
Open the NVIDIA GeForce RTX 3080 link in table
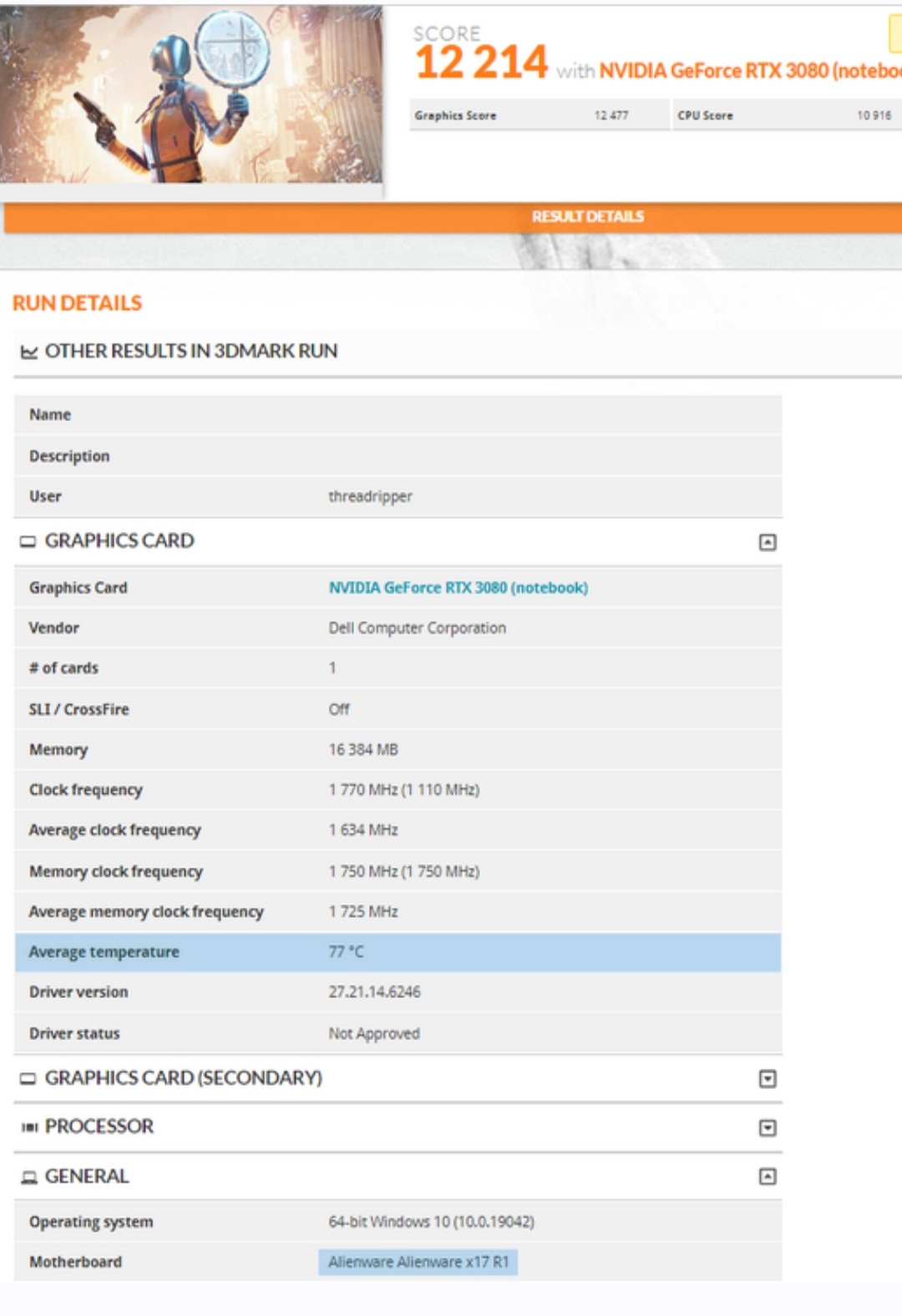(x=458, y=588)
